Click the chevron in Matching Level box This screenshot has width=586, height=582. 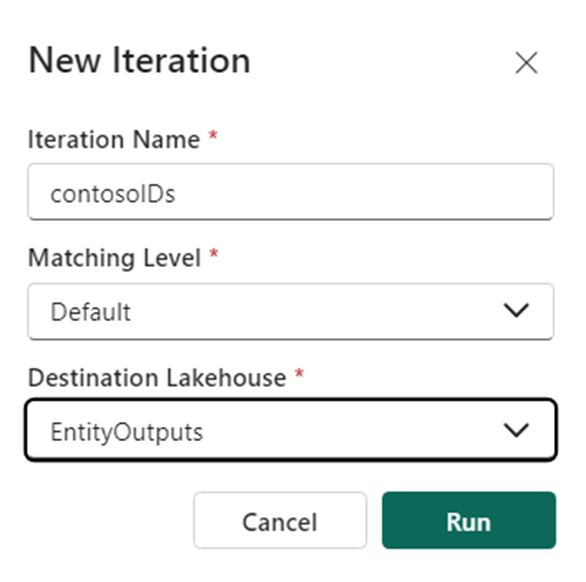(516, 311)
